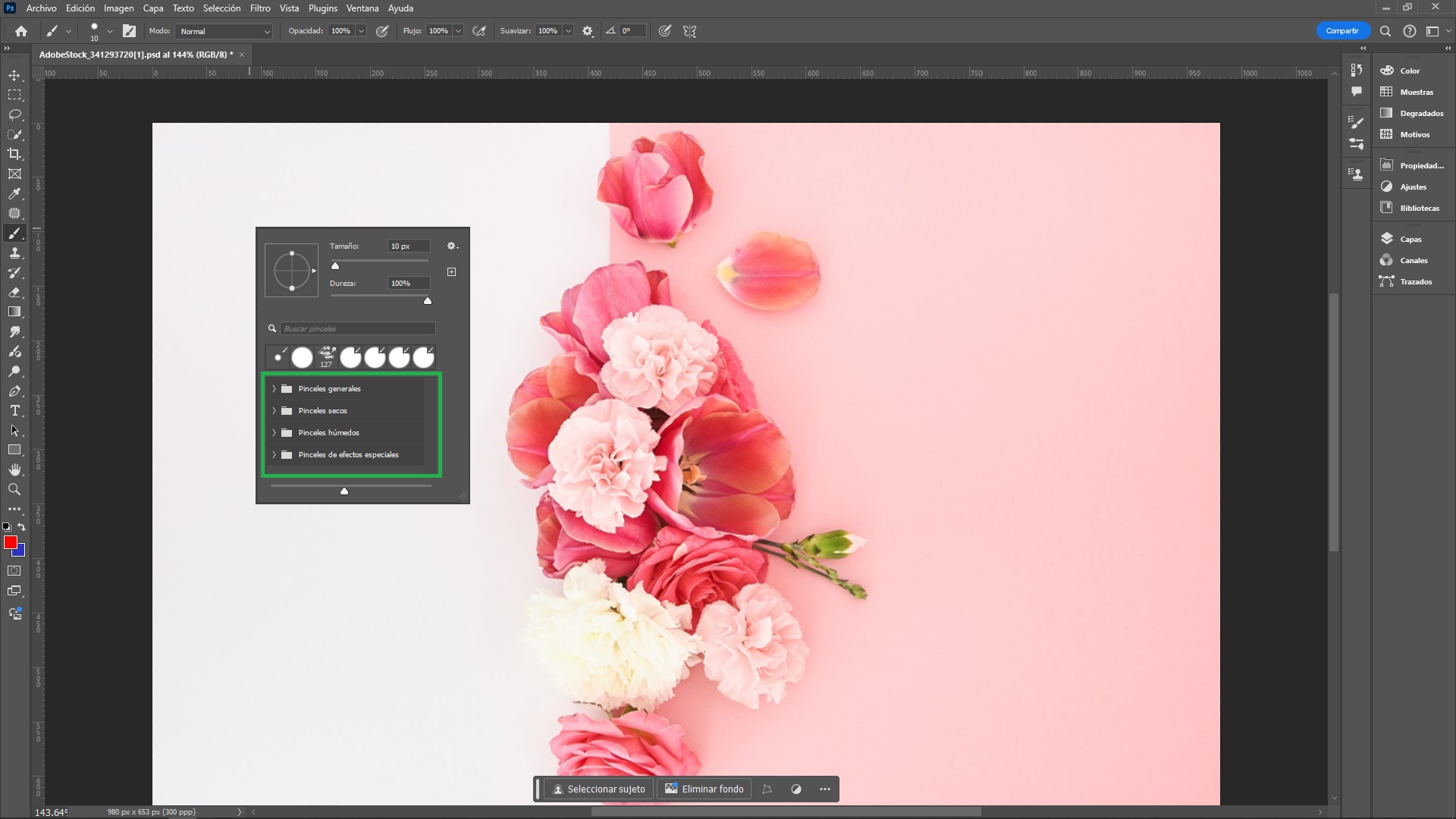Click the Buscar pinceles search field
The image size is (1456, 819).
click(x=357, y=328)
